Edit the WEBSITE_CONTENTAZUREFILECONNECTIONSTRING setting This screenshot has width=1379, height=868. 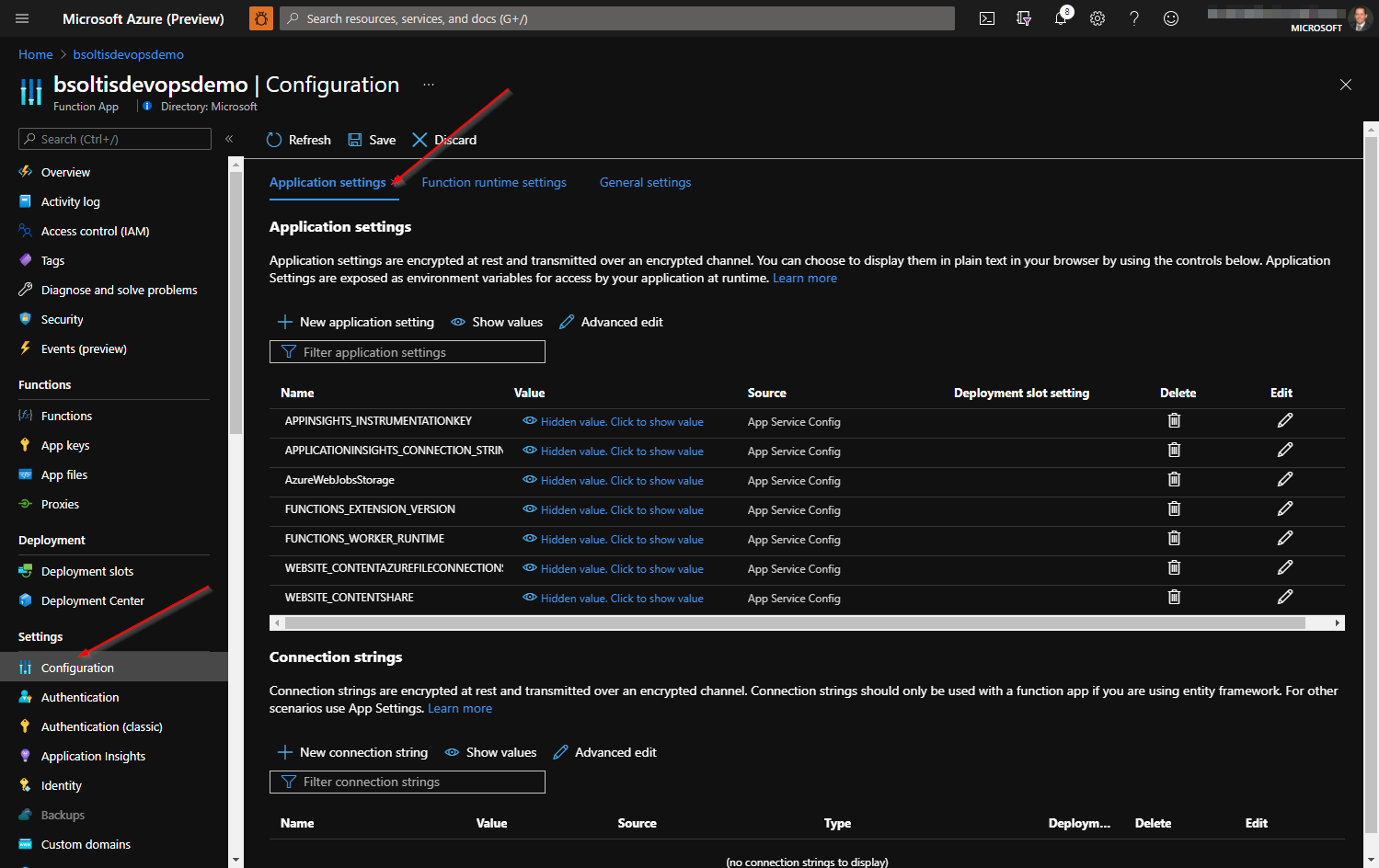tap(1285, 568)
